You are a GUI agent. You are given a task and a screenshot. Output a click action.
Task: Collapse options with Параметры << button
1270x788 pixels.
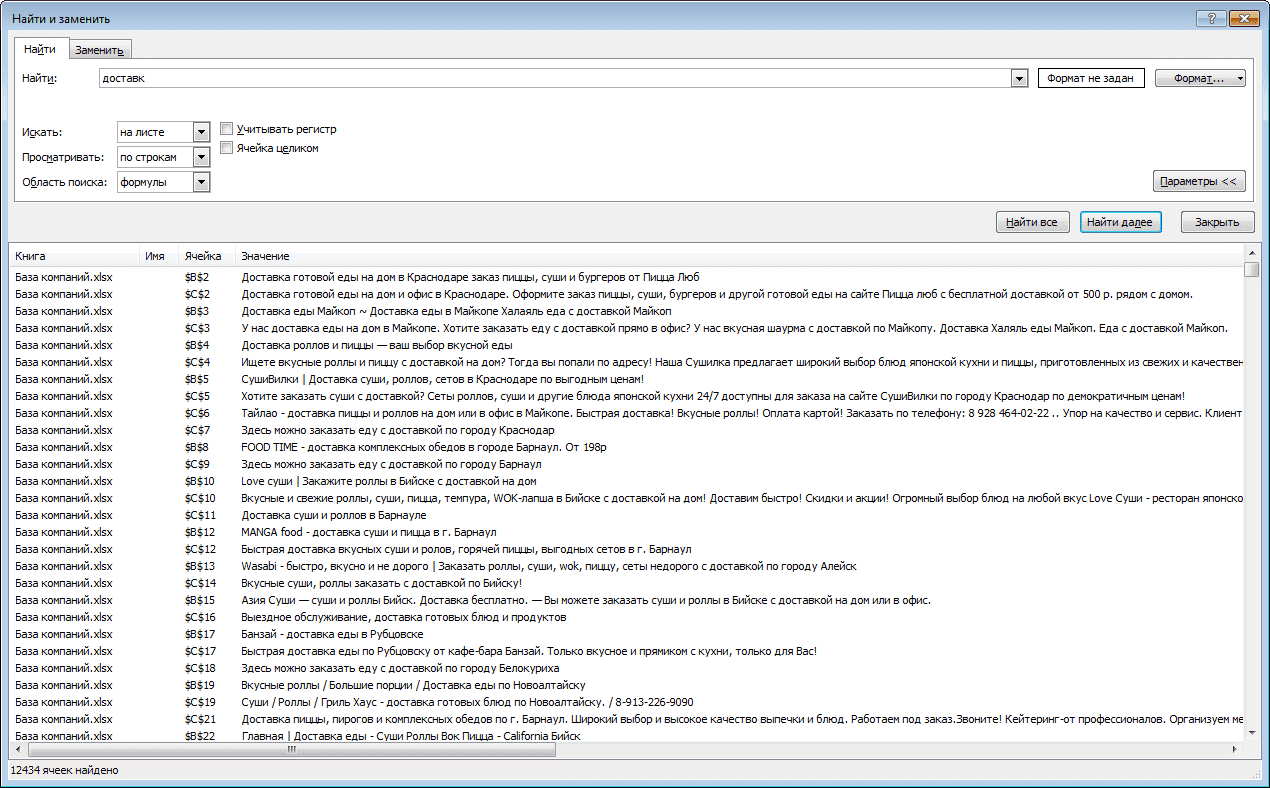point(1199,181)
